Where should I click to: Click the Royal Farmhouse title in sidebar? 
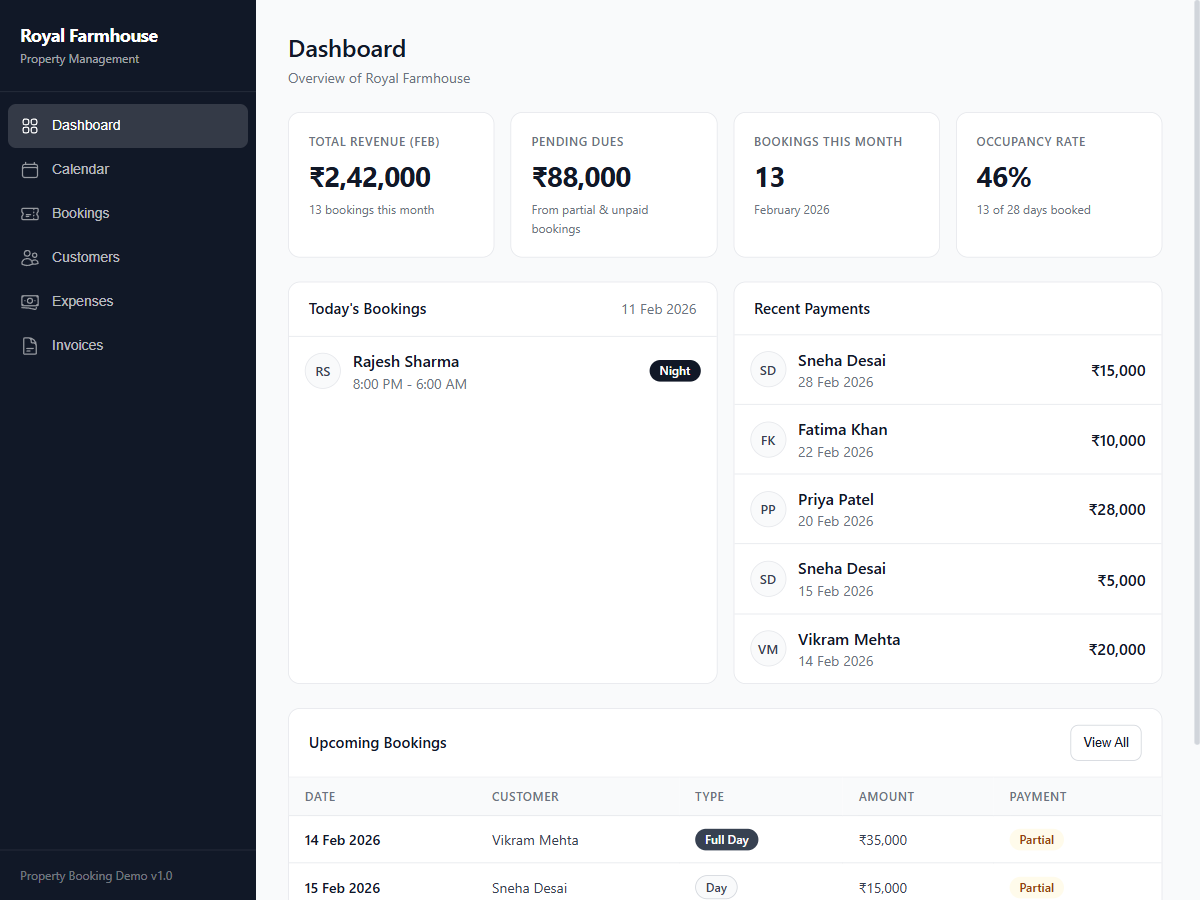[89, 36]
